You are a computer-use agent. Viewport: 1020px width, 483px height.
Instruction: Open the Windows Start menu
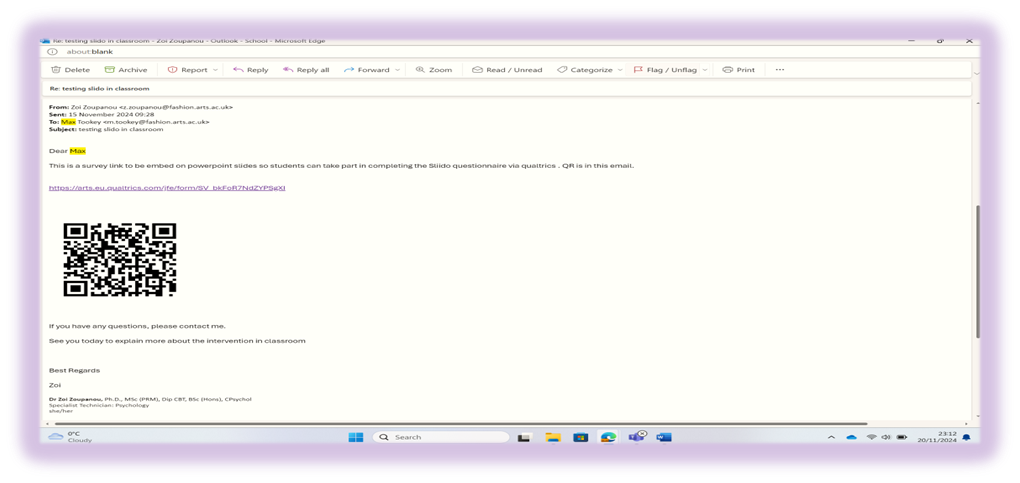pyautogui.click(x=356, y=437)
